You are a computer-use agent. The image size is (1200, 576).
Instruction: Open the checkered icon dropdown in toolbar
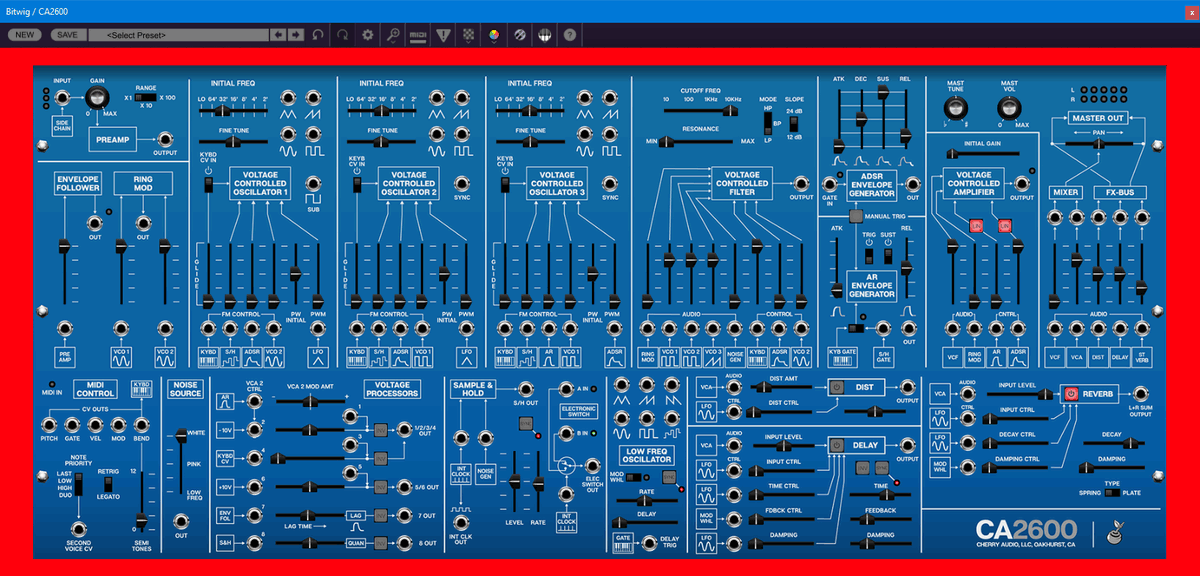pyautogui.click(x=467, y=34)
